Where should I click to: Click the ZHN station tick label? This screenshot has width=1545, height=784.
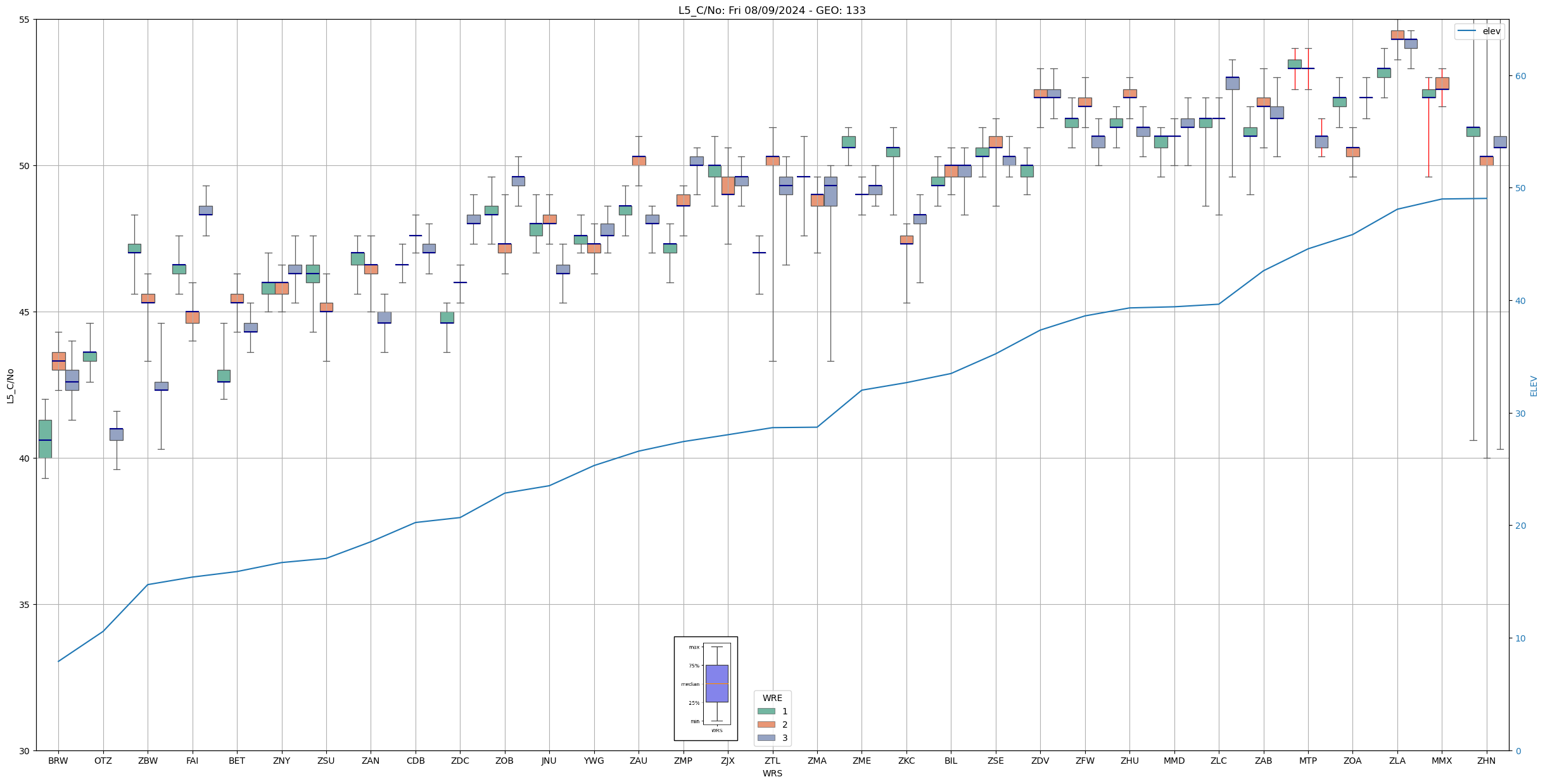pos(1485,761)
